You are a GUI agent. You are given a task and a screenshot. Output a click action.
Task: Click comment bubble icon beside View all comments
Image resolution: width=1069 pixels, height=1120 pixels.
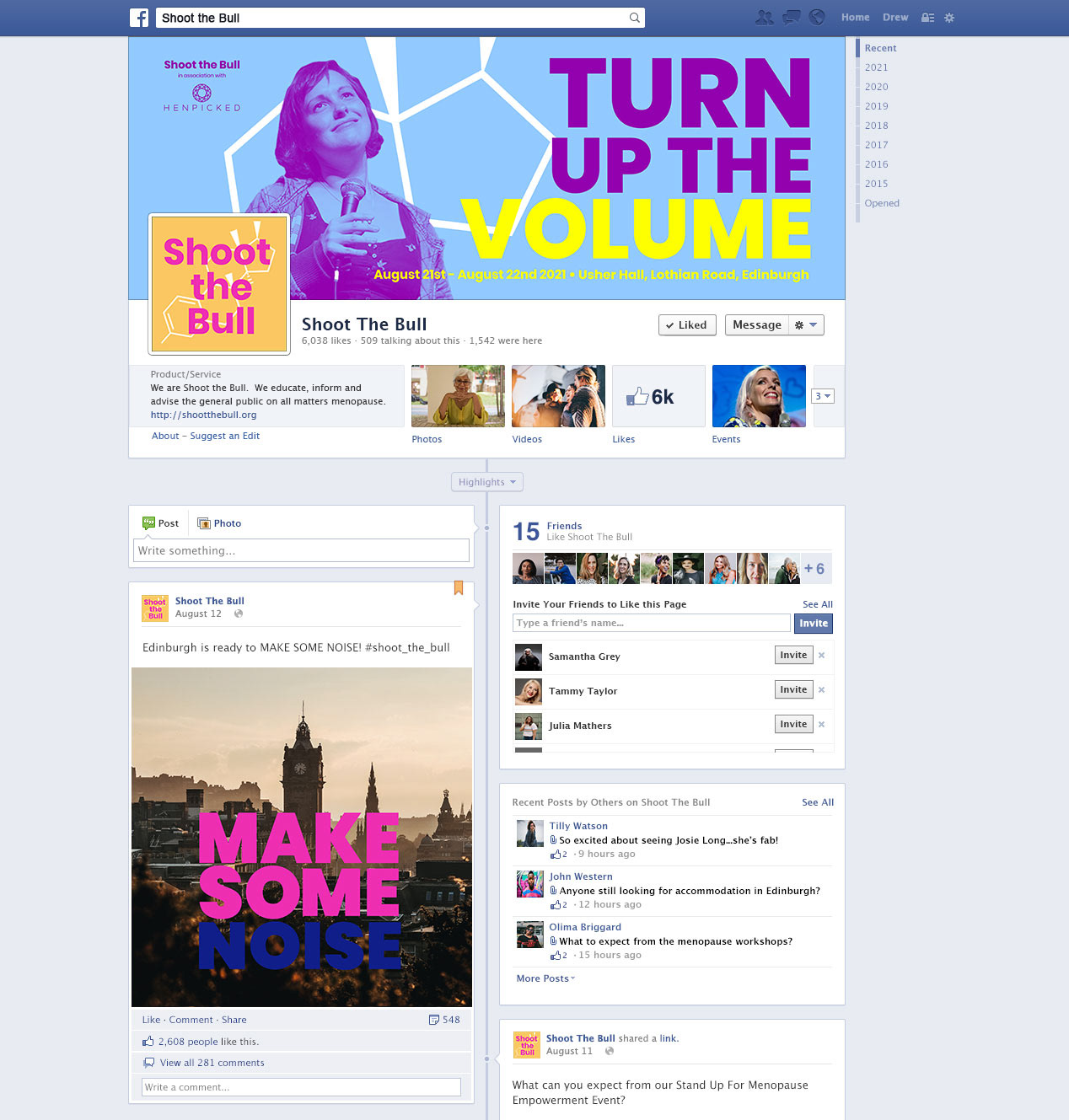coord(149,1063)
